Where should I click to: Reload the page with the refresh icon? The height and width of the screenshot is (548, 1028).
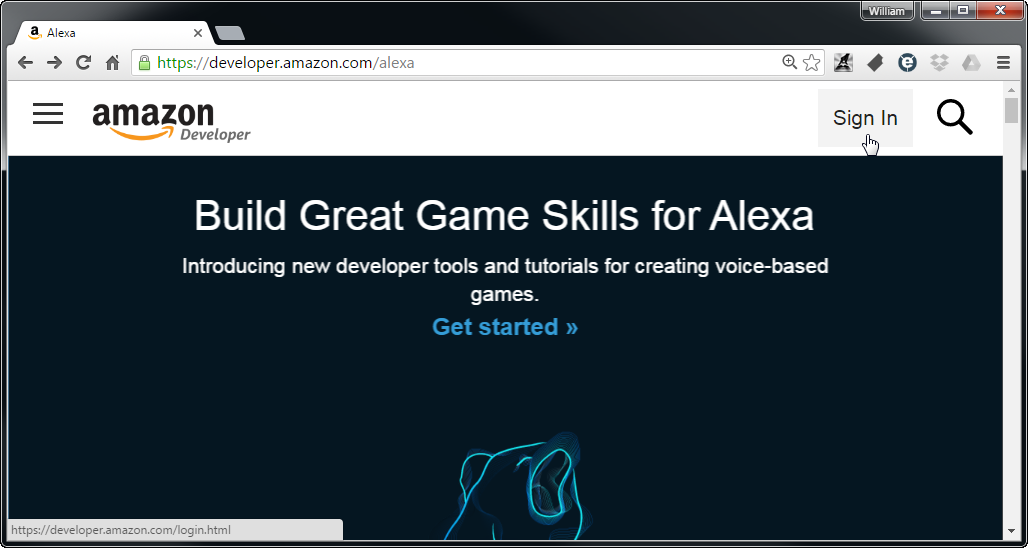click(83, 63)
